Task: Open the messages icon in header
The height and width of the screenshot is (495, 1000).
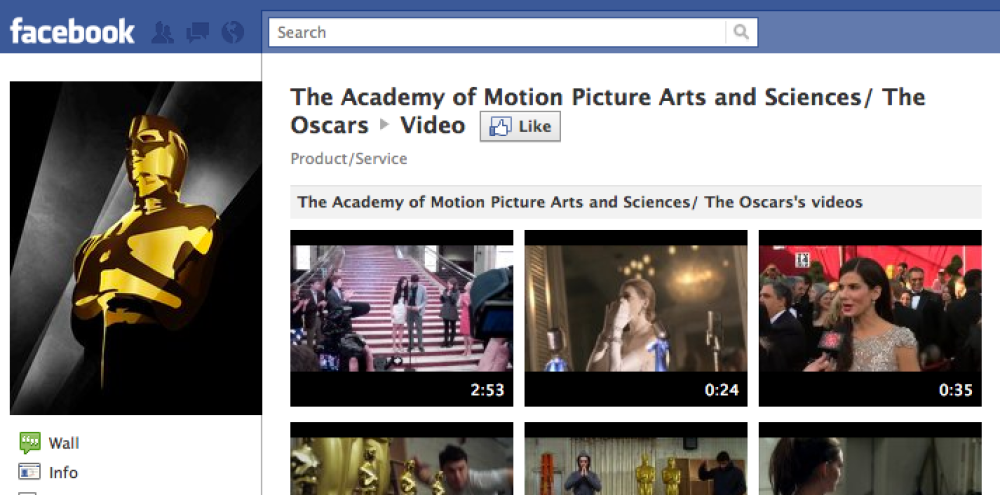Action: coord(198,32)
